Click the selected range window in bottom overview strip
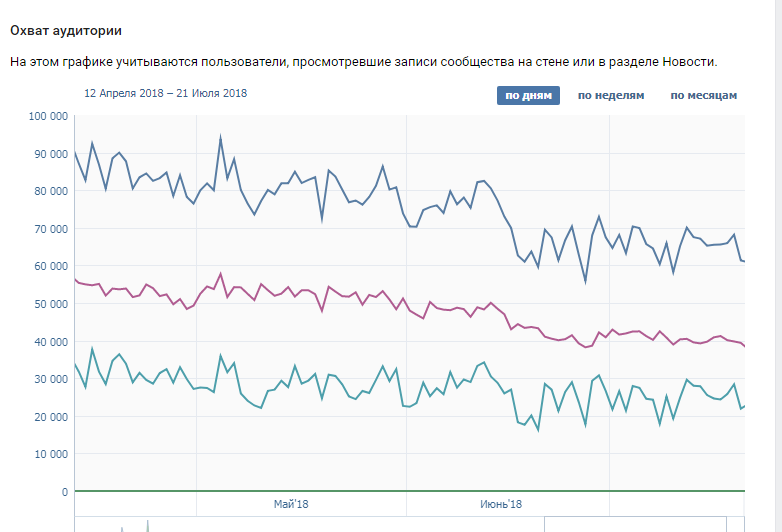Image resolution: width=782 pixels, height=532 pixels. [x=635, y=525]
